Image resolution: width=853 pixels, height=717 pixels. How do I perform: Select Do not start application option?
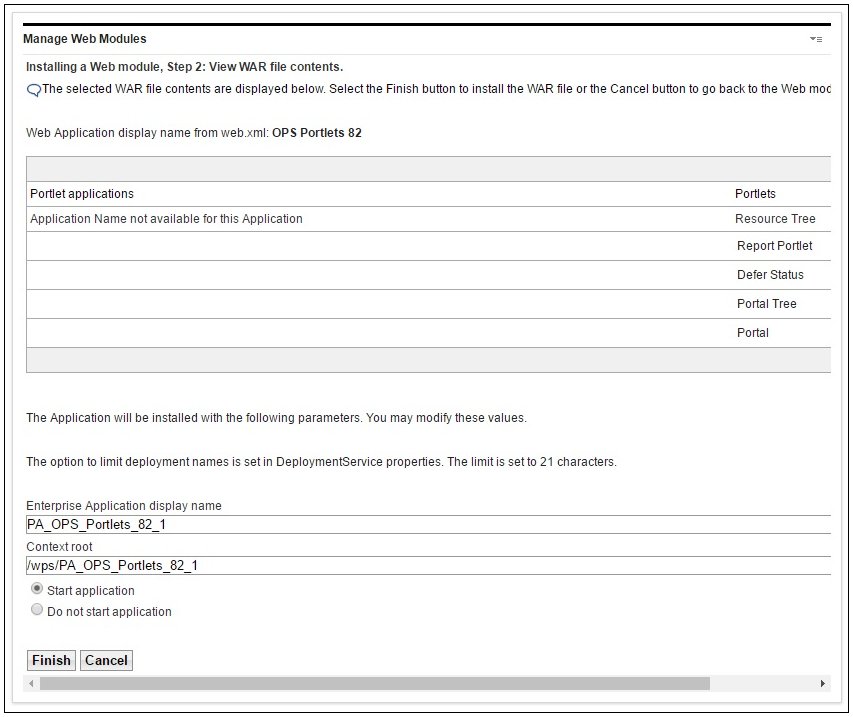36,609
